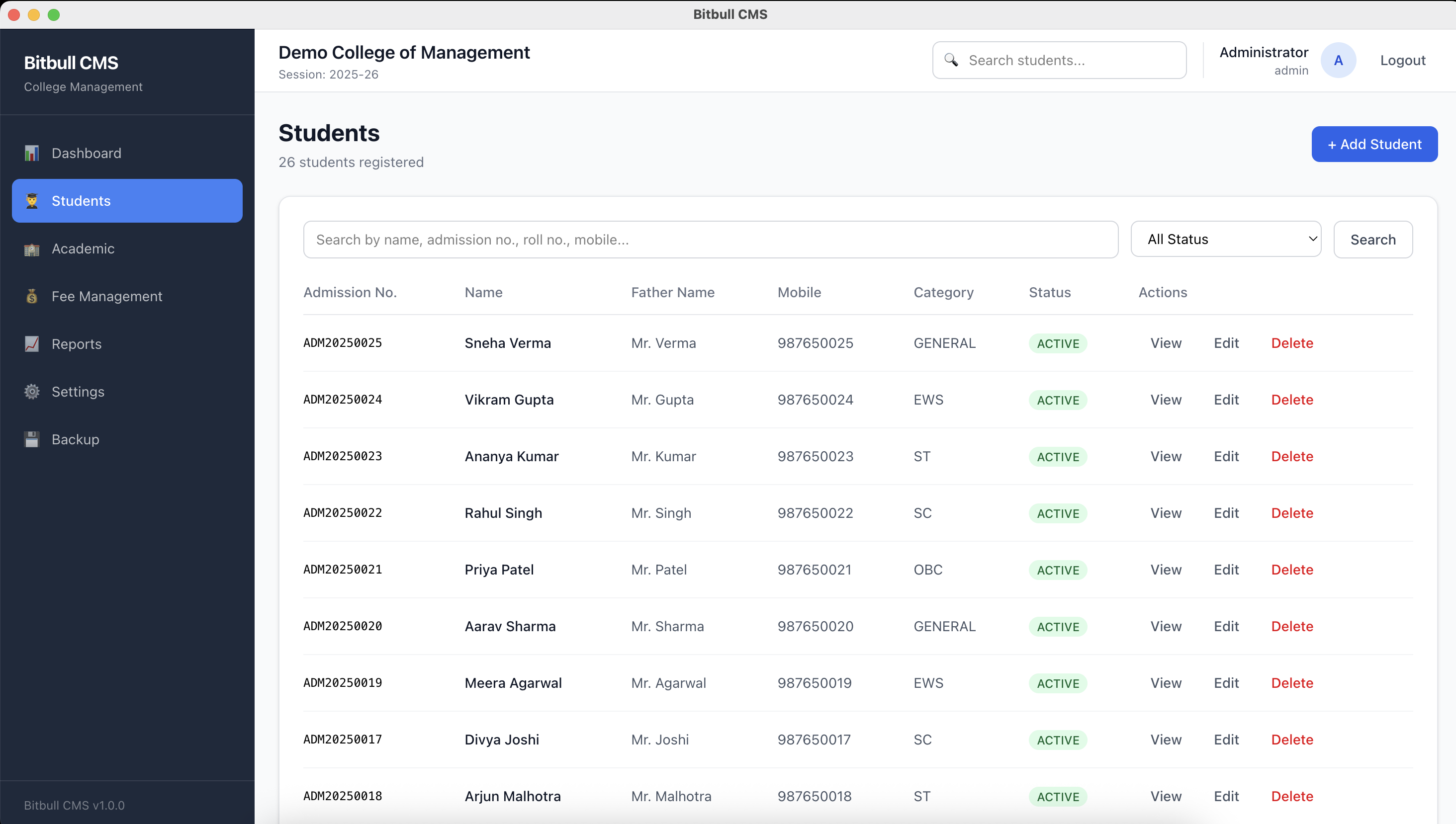Screen dimensions: 1456x824
Task: View Priya Patel's details
Action: (1166, 570)
